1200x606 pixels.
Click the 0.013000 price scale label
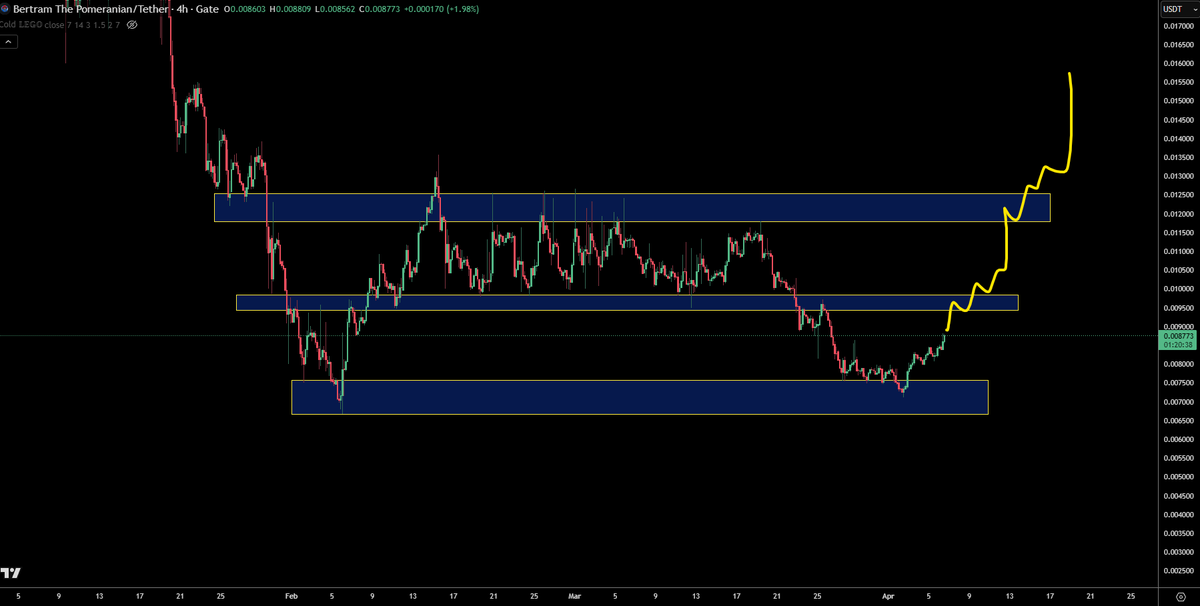[1177, 176]
